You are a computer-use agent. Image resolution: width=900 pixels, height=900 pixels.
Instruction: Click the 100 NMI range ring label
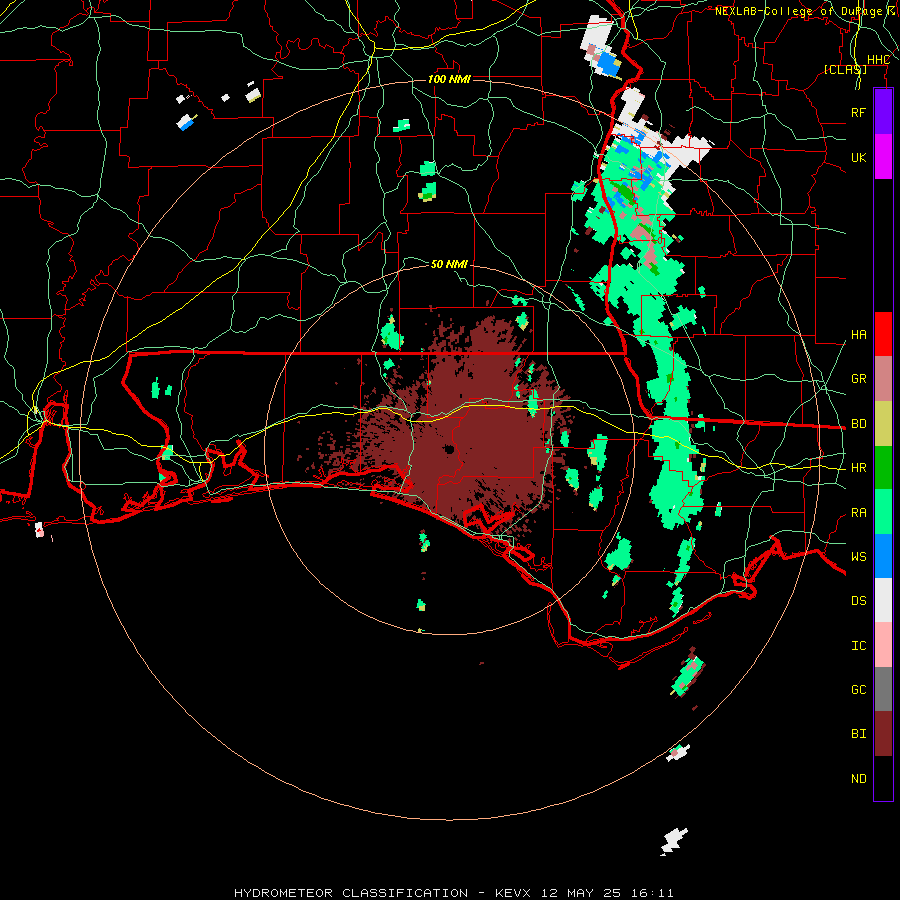[449, 79]
